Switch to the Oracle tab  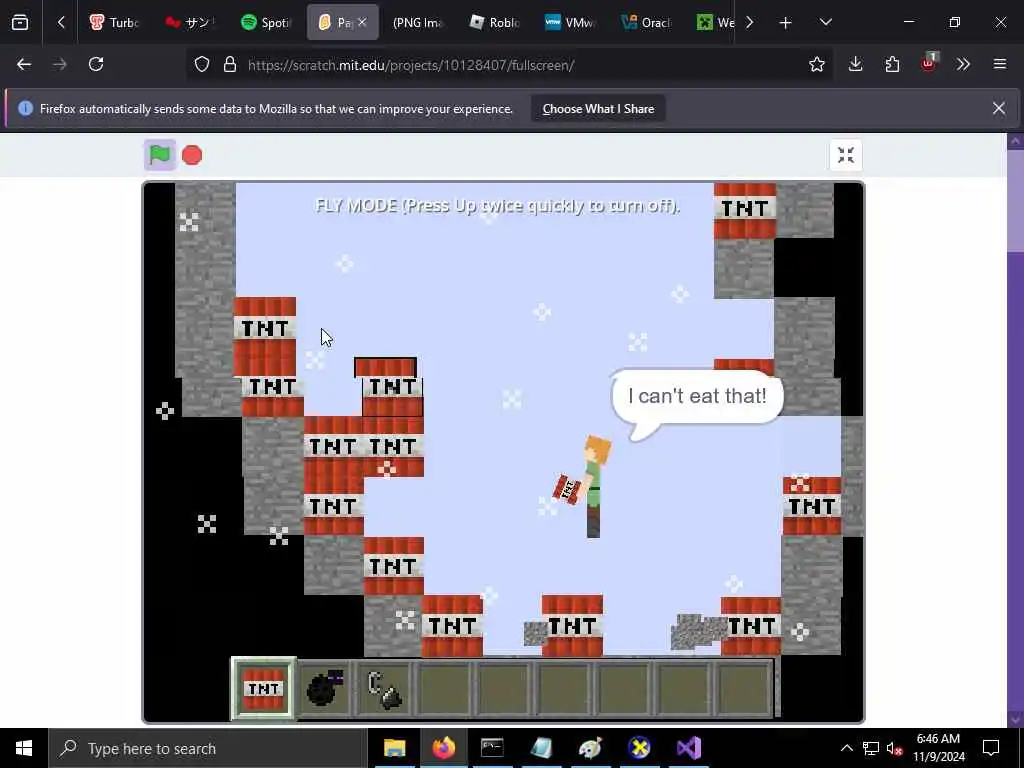pos(647,22)
